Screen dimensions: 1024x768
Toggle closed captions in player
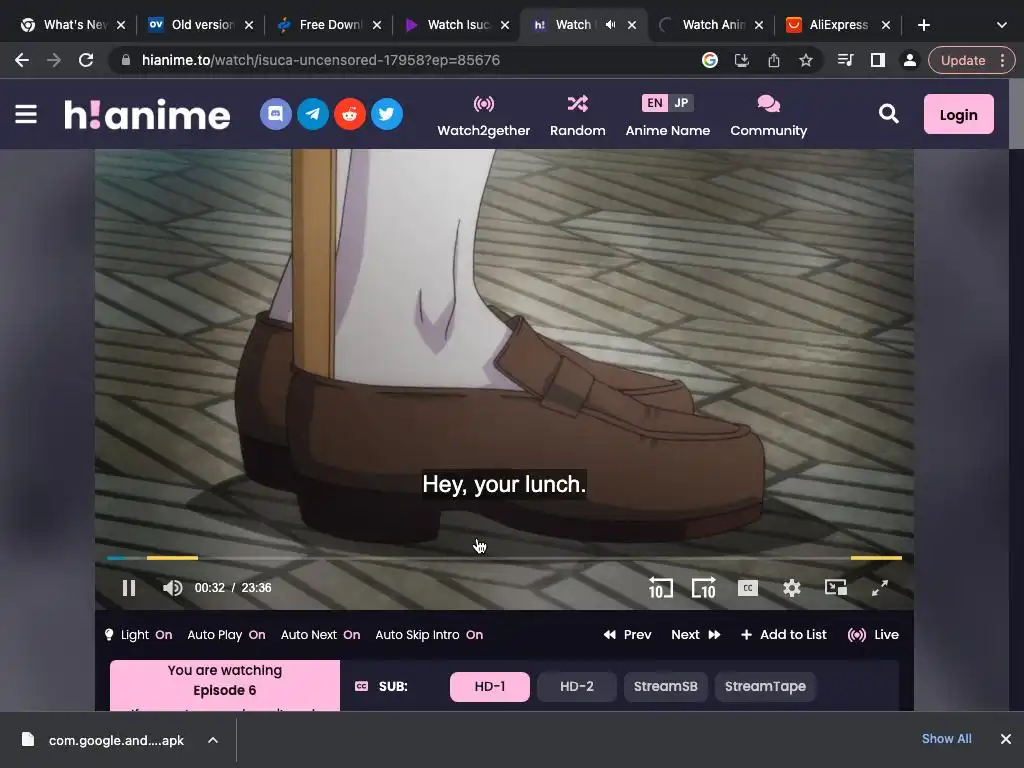tap(748, 588)
